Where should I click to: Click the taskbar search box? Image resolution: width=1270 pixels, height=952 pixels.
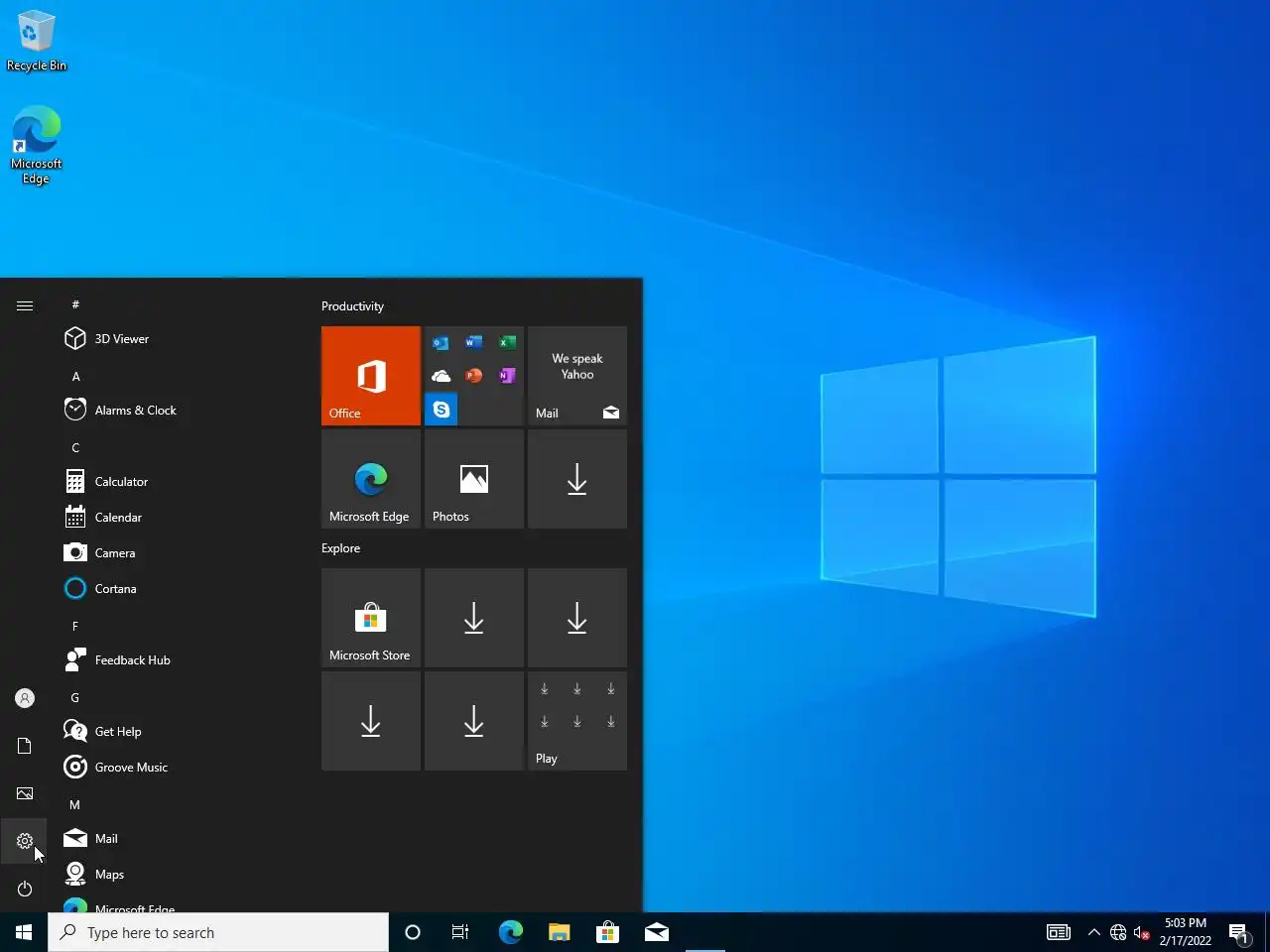pos(218,932)
